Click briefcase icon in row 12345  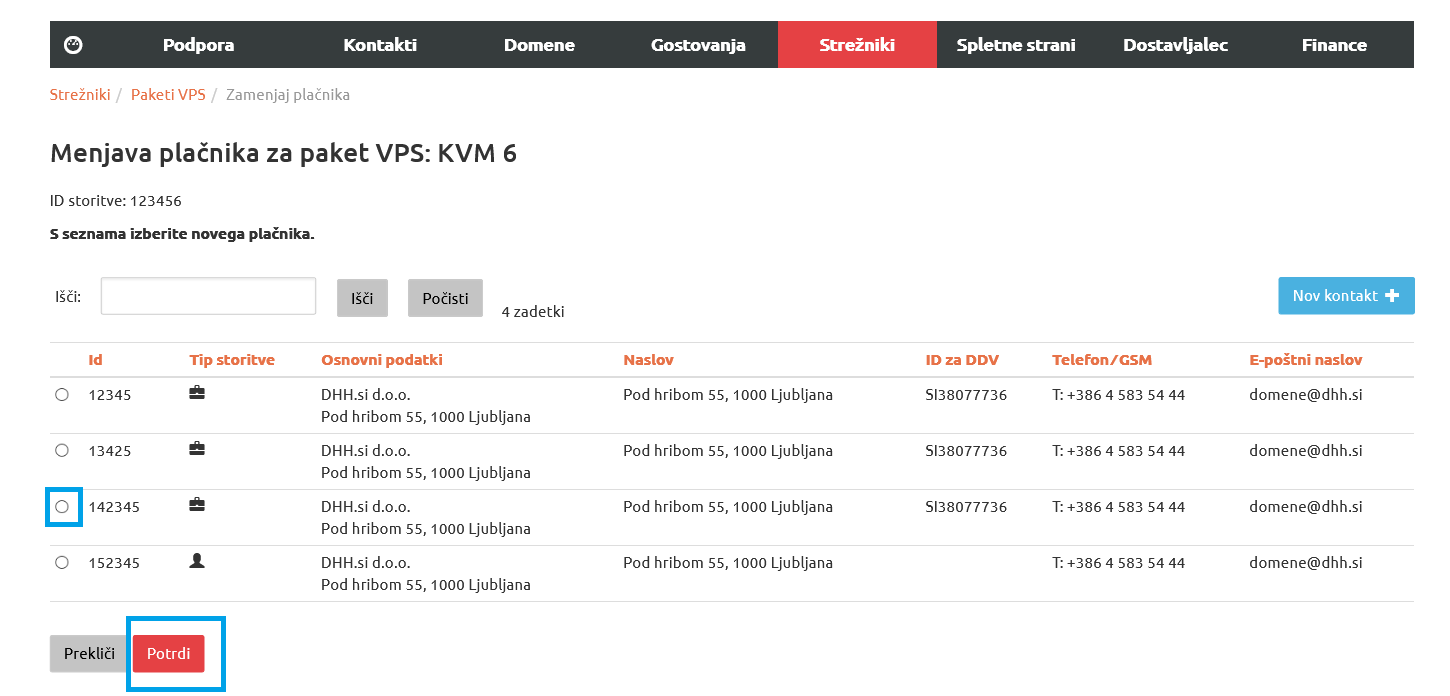pyautogui.click(x=197, y=394)
